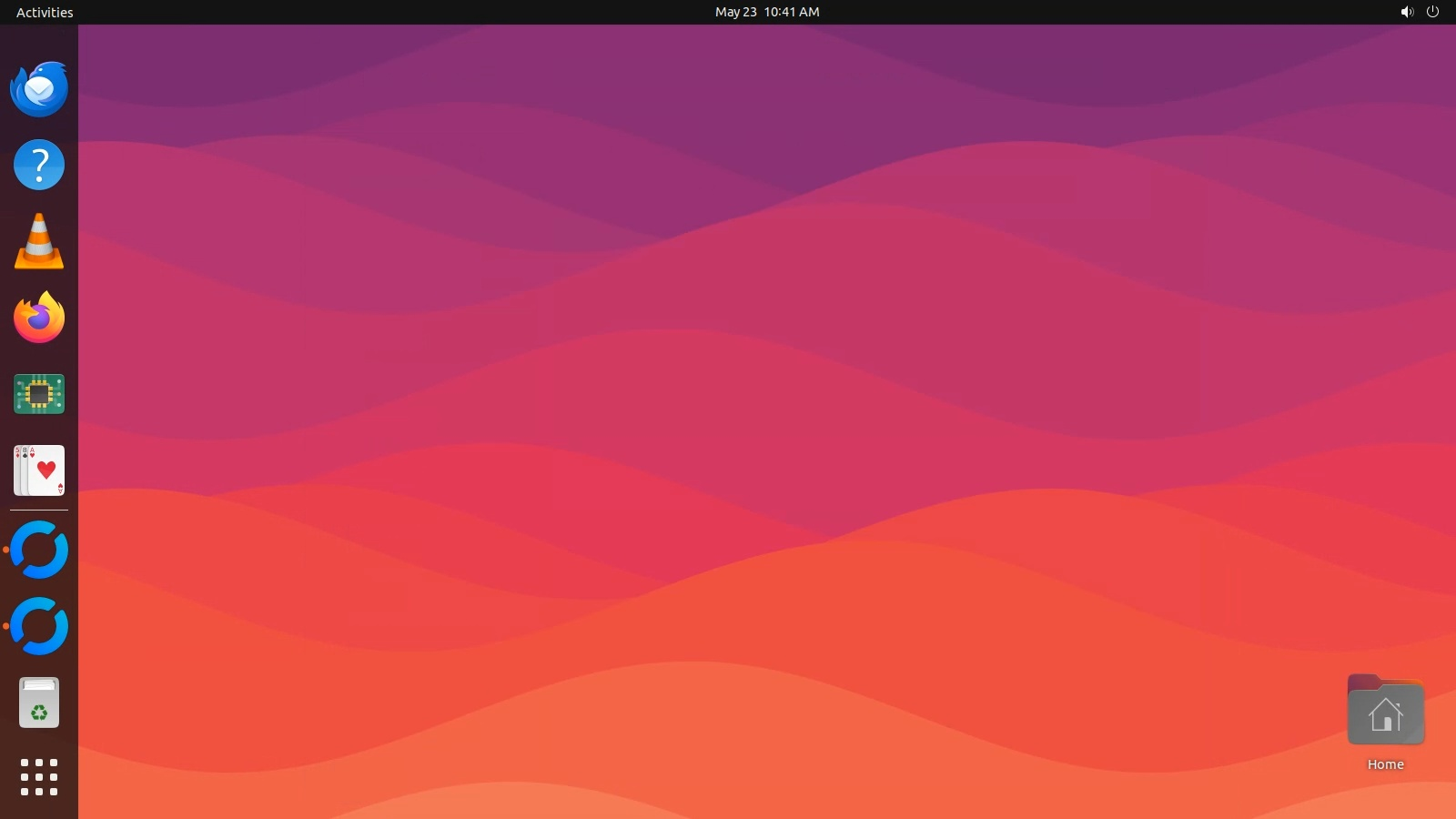Start the Solitaire playing cards game
The height and width of the screenshot is (819, 1456).
(39, 470)
